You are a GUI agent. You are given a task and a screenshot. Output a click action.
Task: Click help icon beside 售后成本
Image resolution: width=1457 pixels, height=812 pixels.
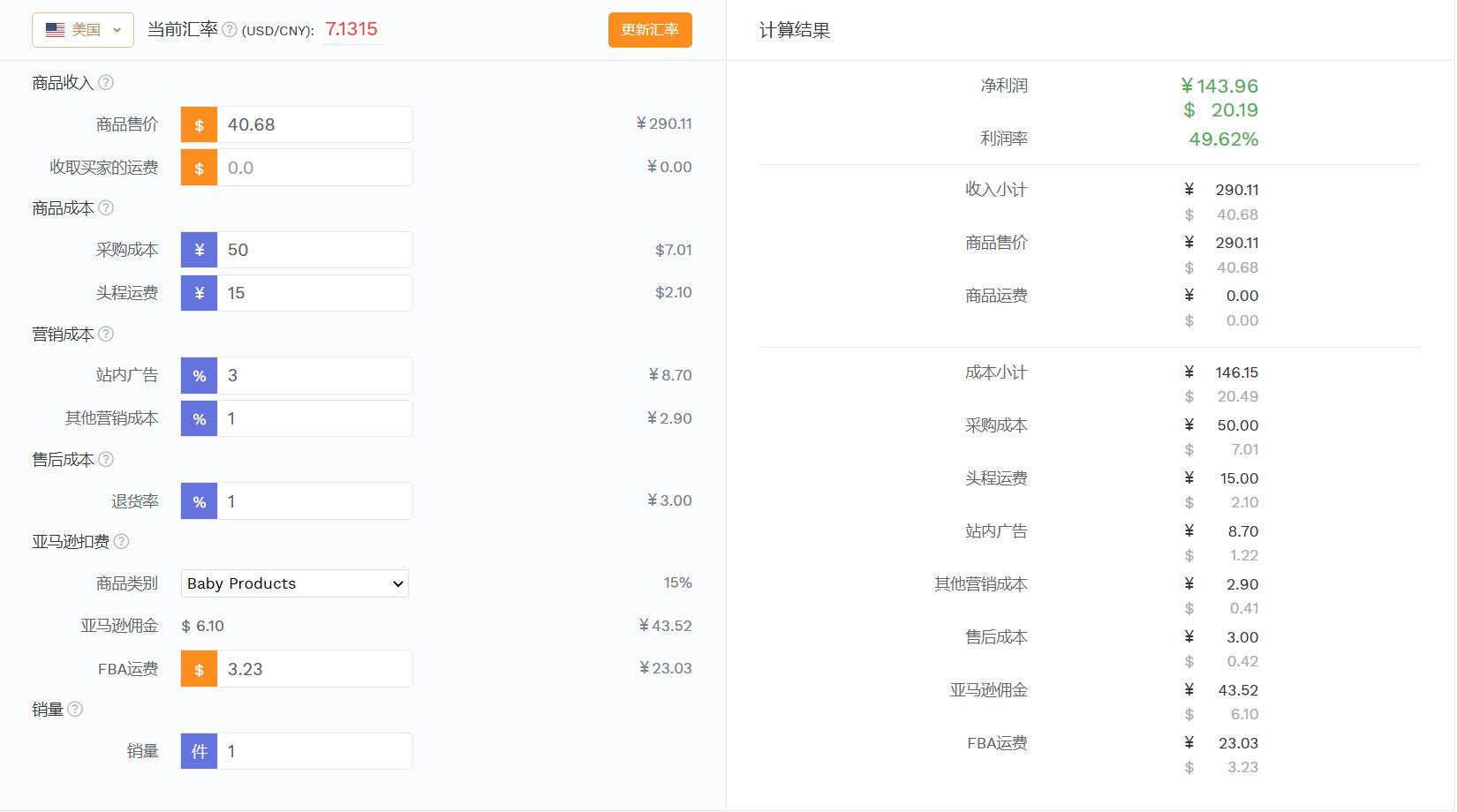point(106,460)
